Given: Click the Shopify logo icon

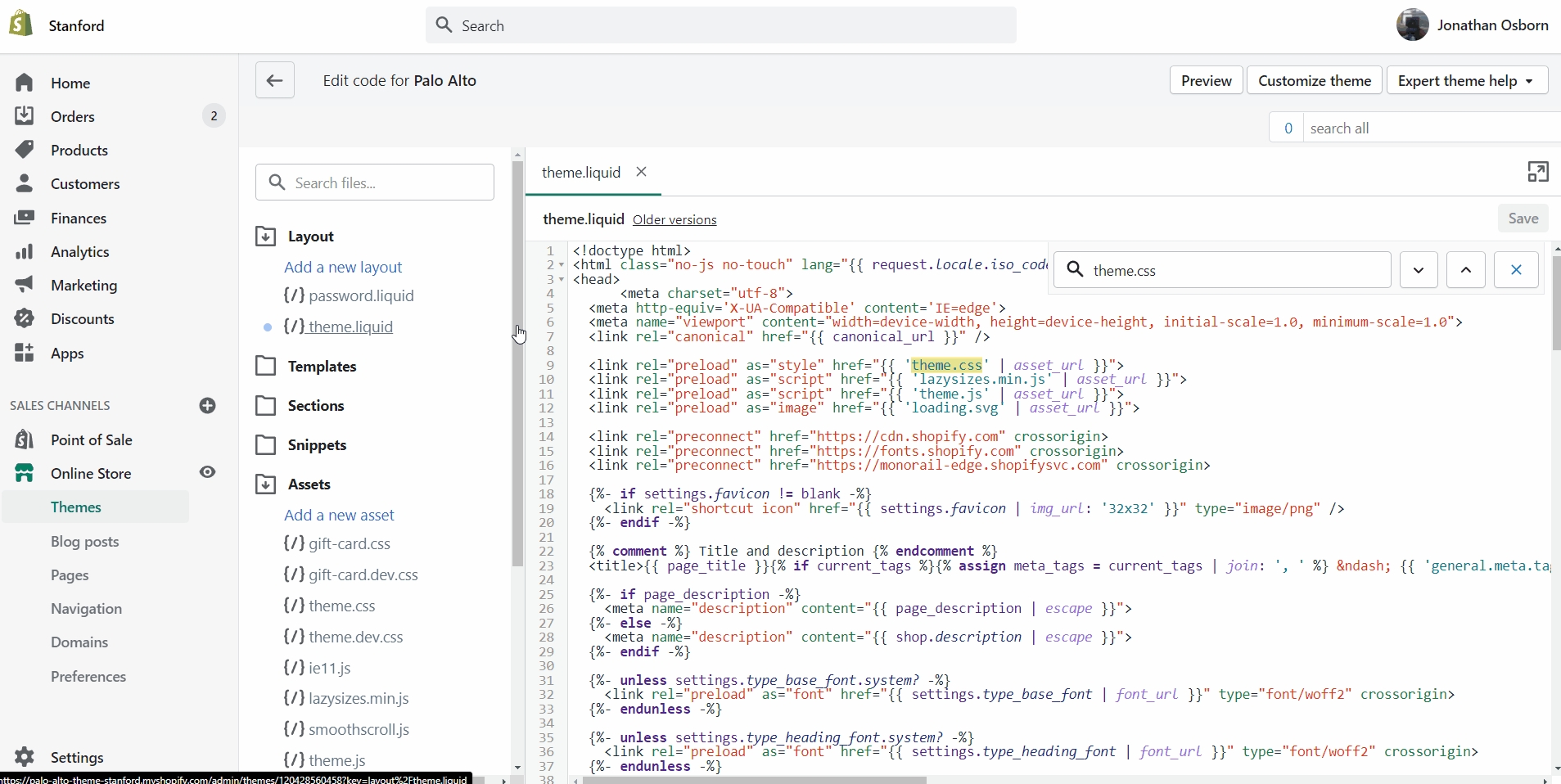Looking at the screenshot, I should coord(20,25).
